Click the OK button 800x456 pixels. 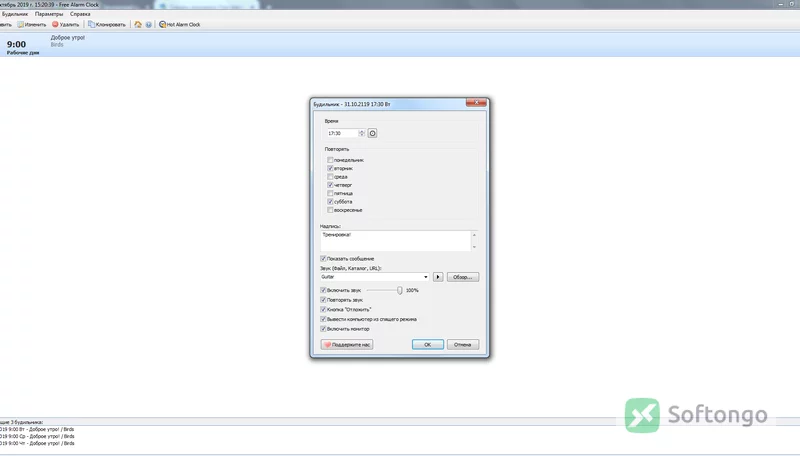click(428, 345)
